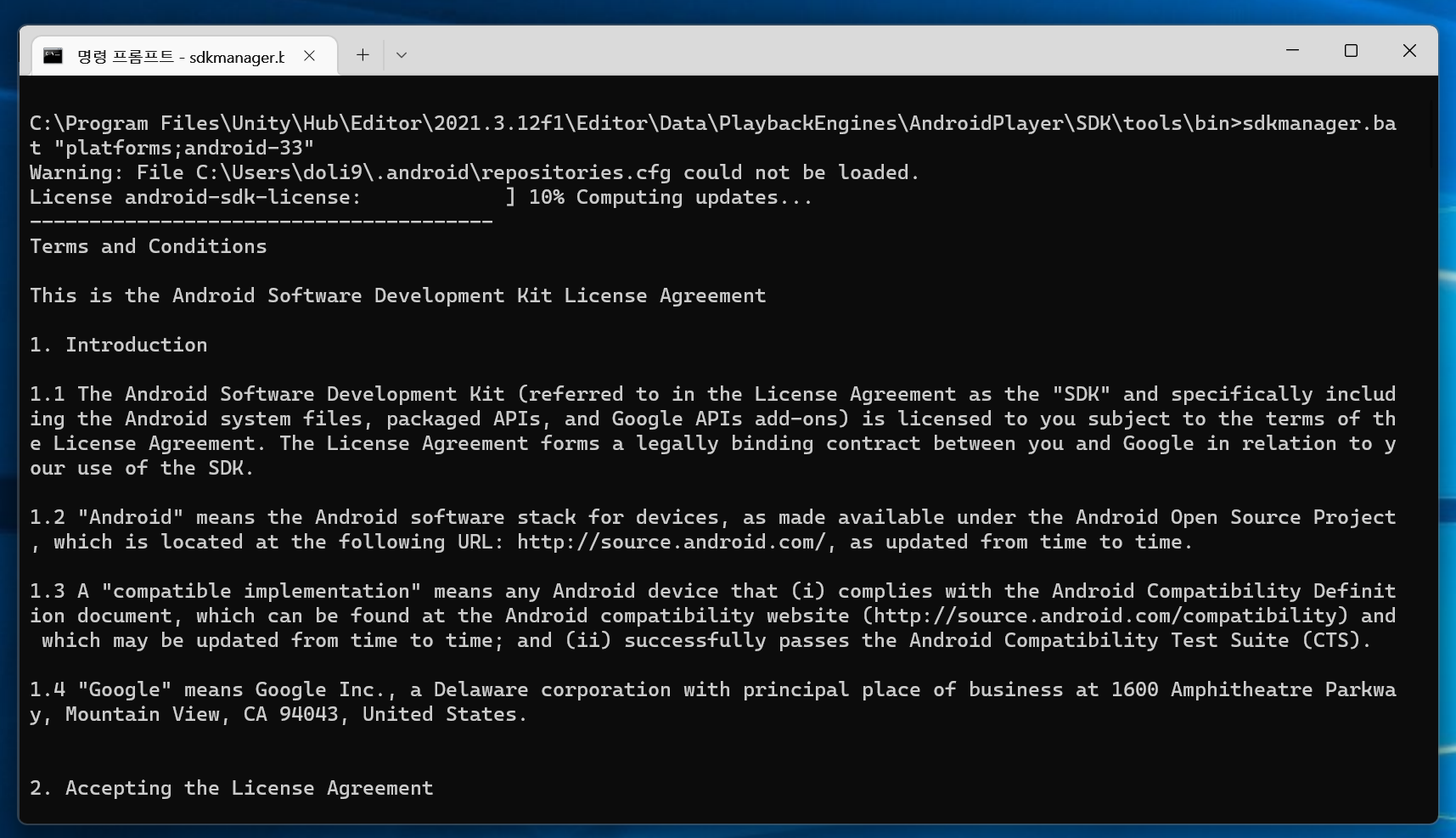Minimize the terminal window
This screenshot has height=838, width=1456.
click(1292, 51)
